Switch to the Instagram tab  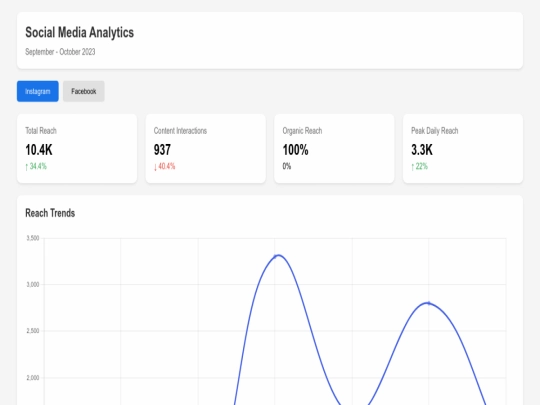38,91
